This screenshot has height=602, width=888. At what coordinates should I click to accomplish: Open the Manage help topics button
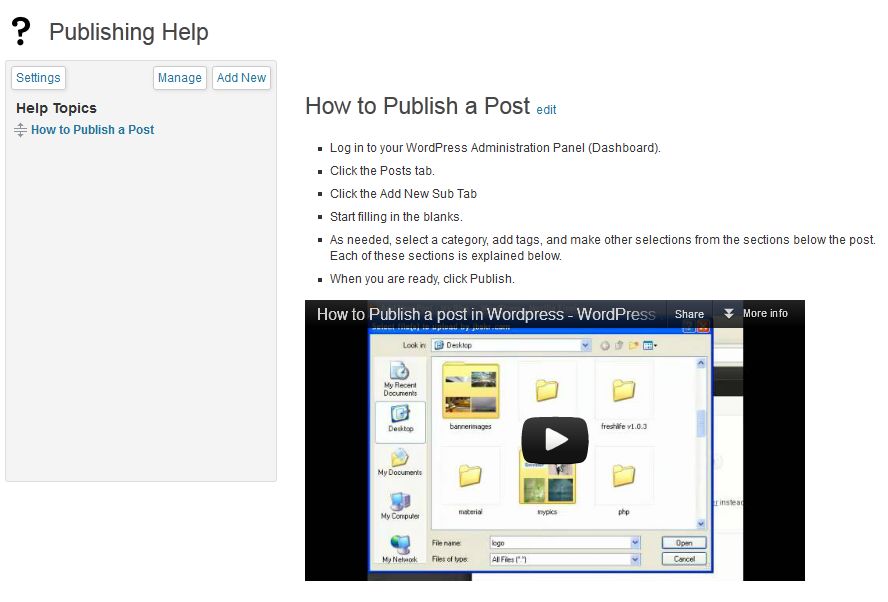[x=180, y=78]
